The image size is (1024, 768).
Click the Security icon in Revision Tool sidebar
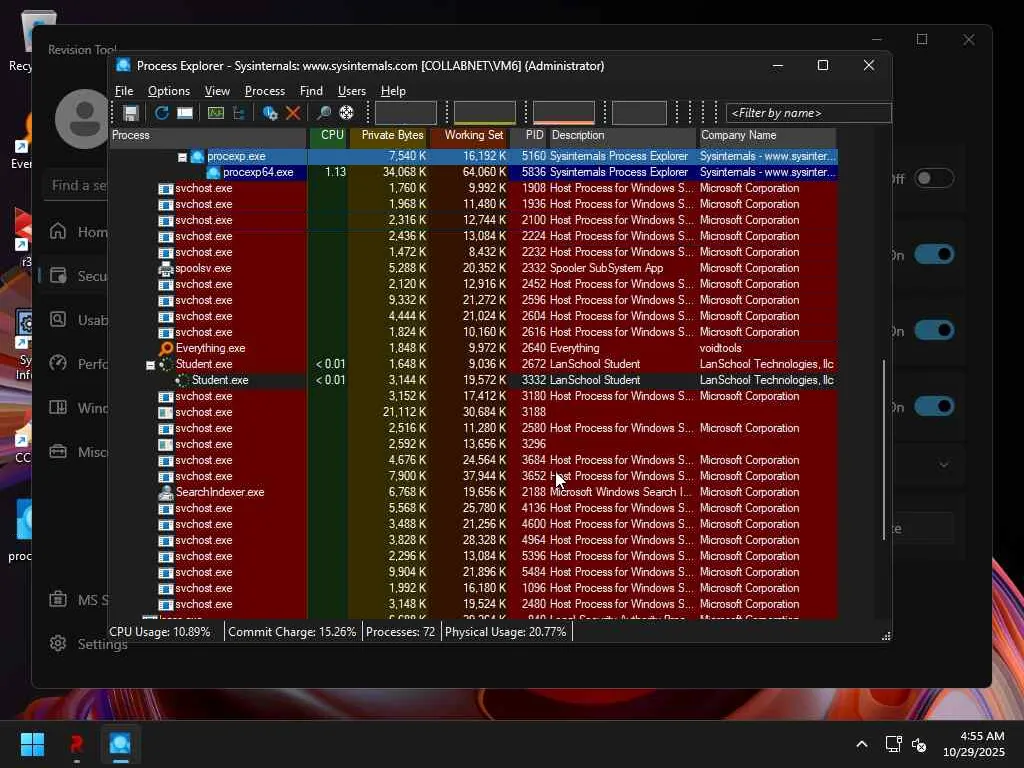pyautogui.click(x=58, y=276)
